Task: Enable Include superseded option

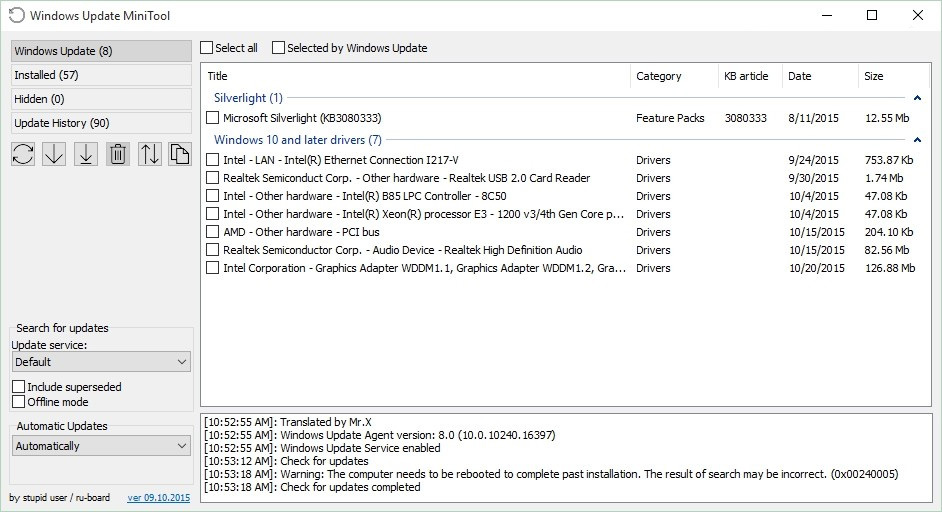Action: point(19,386)
